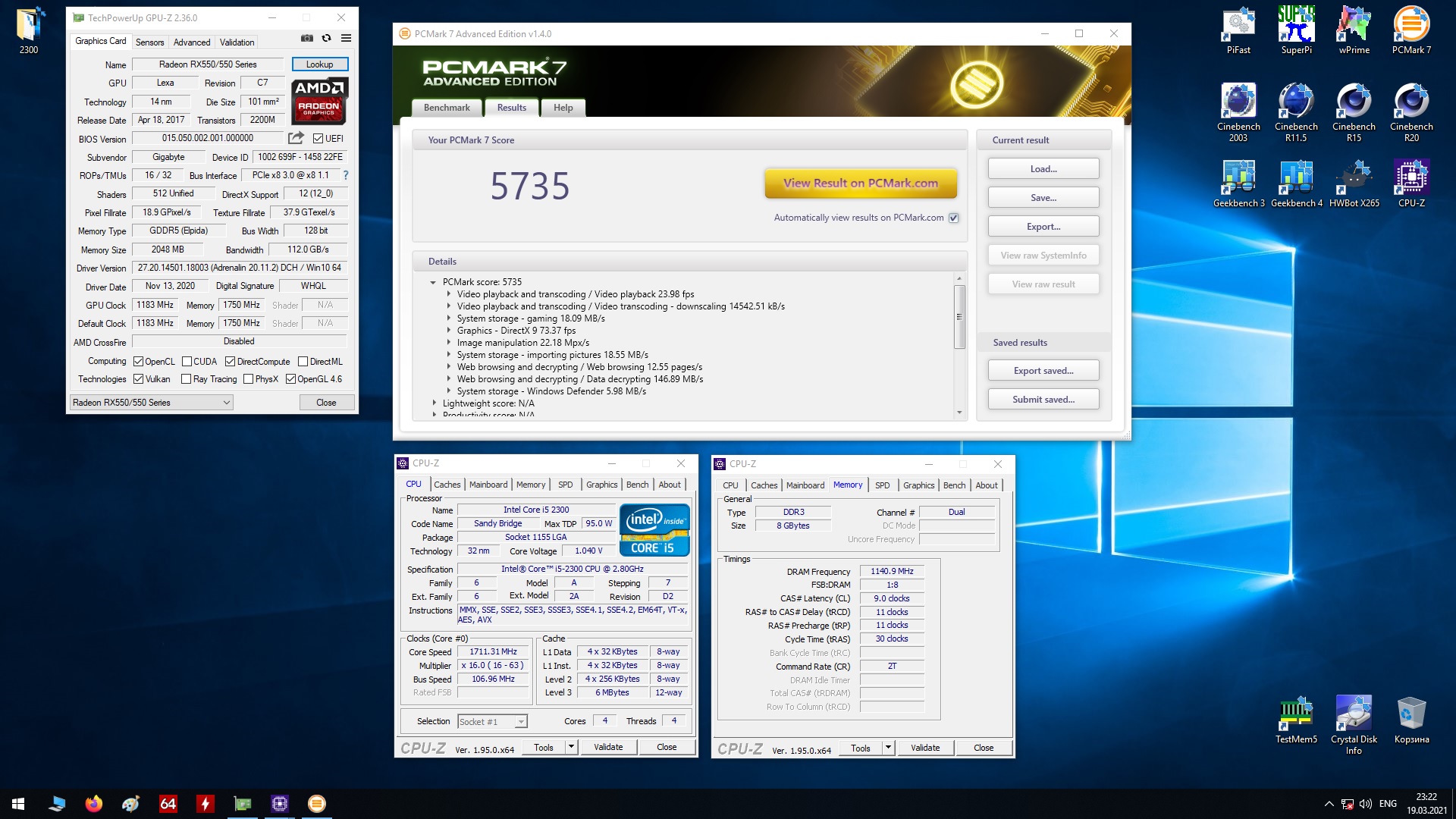
Task: Take a GPU-Z screenshot with camera icon
Action: 306,38
